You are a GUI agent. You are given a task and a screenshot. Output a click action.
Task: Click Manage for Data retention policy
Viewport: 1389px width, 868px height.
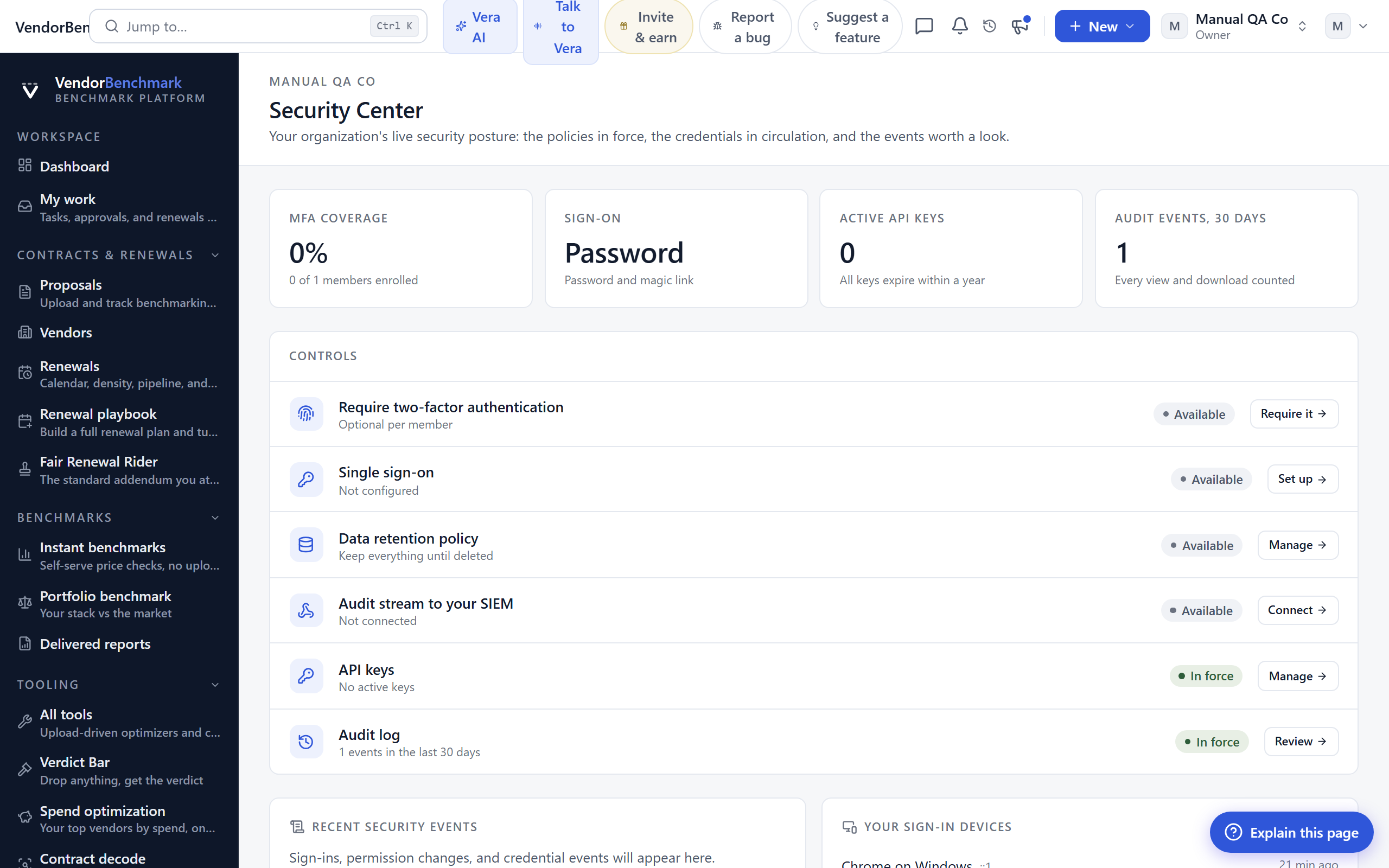1298,545
